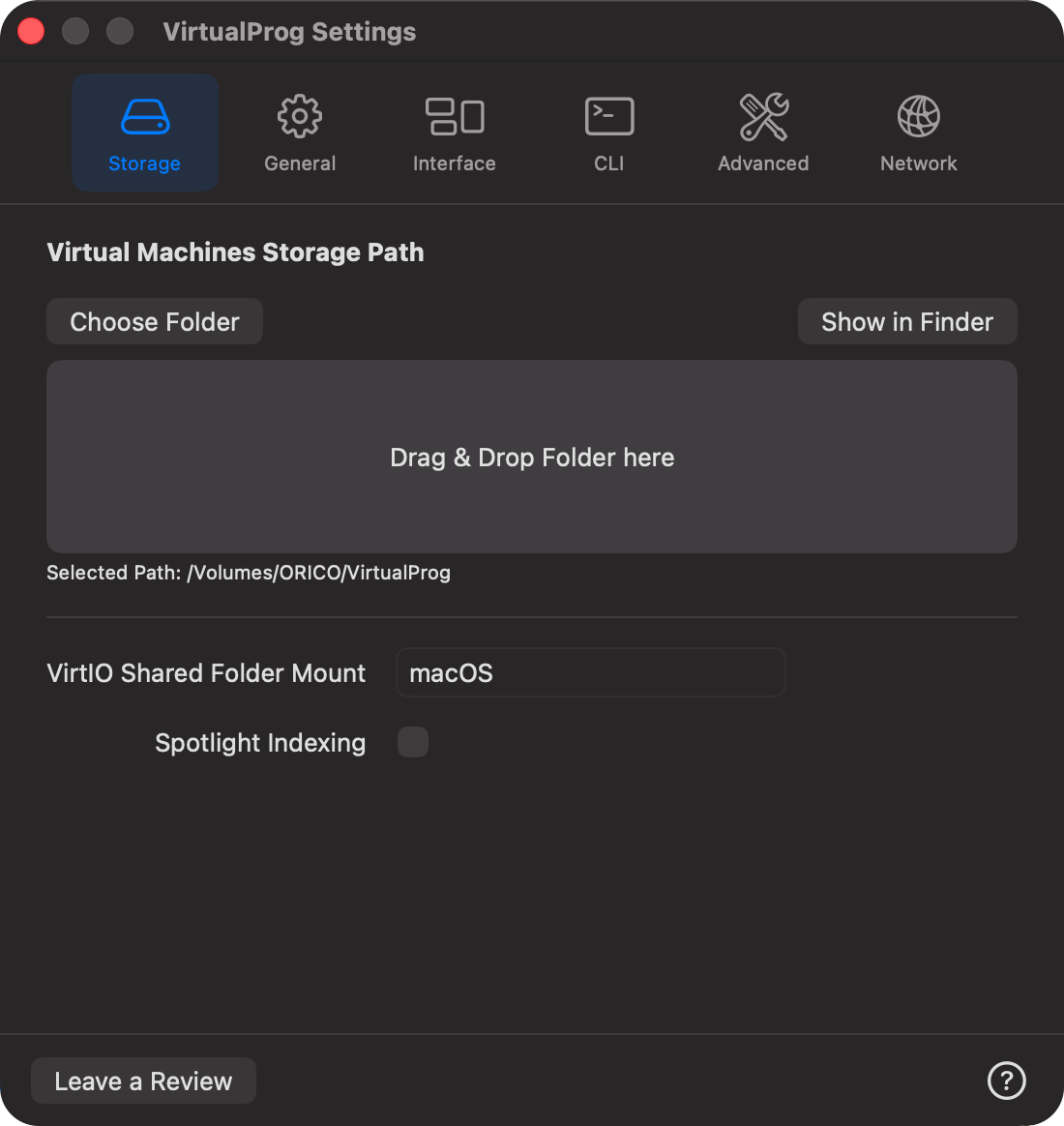Click the green zoom window button
Screen dimensions: 1064x1126
point(119,31)
